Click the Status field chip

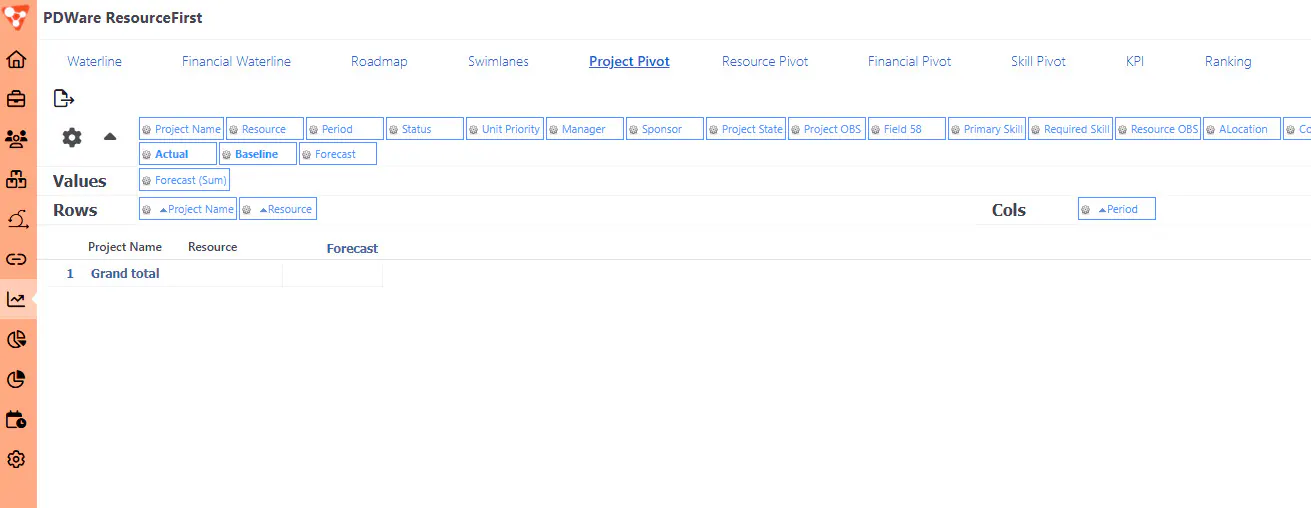coord(425,129)
